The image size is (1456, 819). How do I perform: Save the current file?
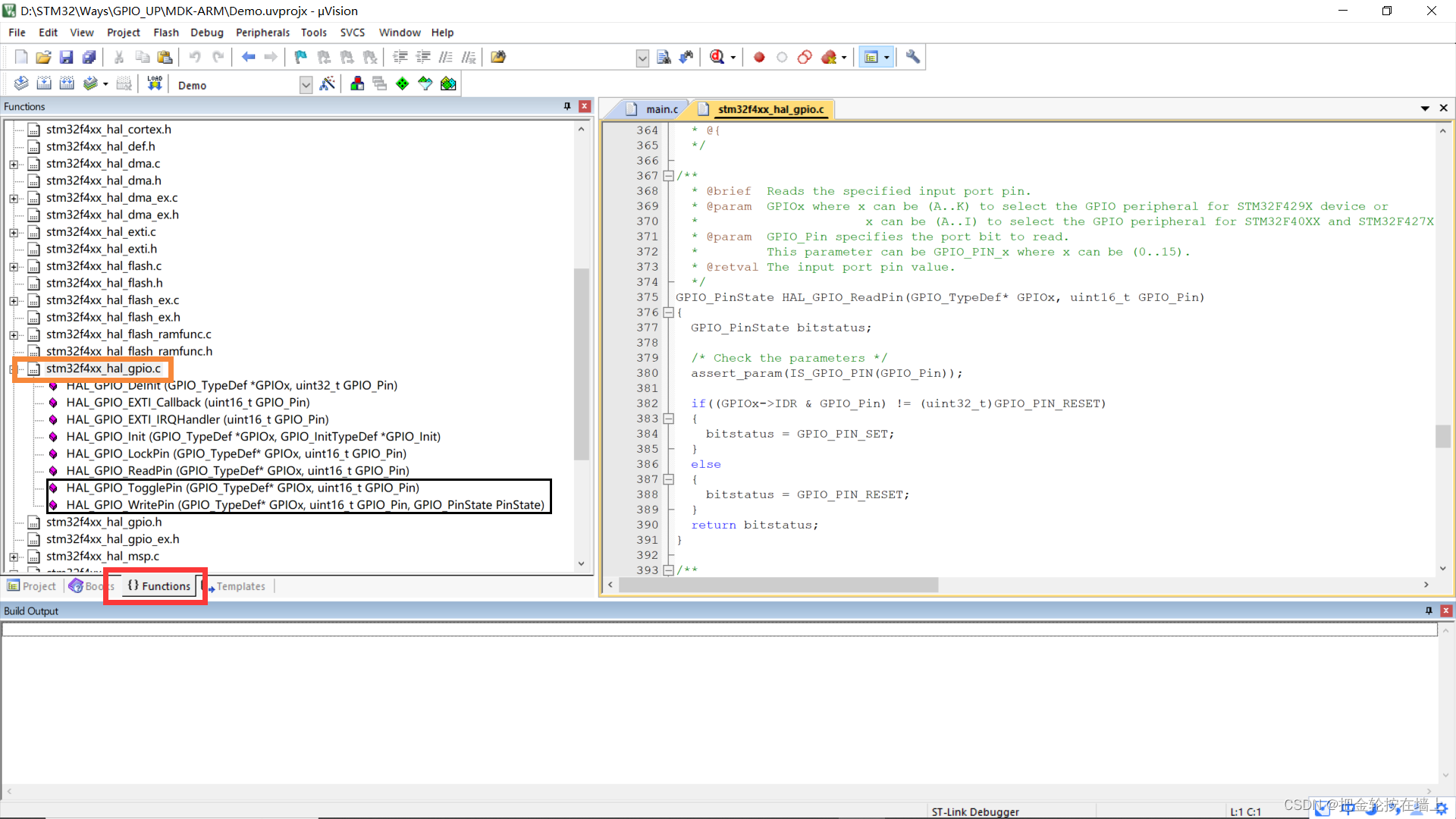67,57
